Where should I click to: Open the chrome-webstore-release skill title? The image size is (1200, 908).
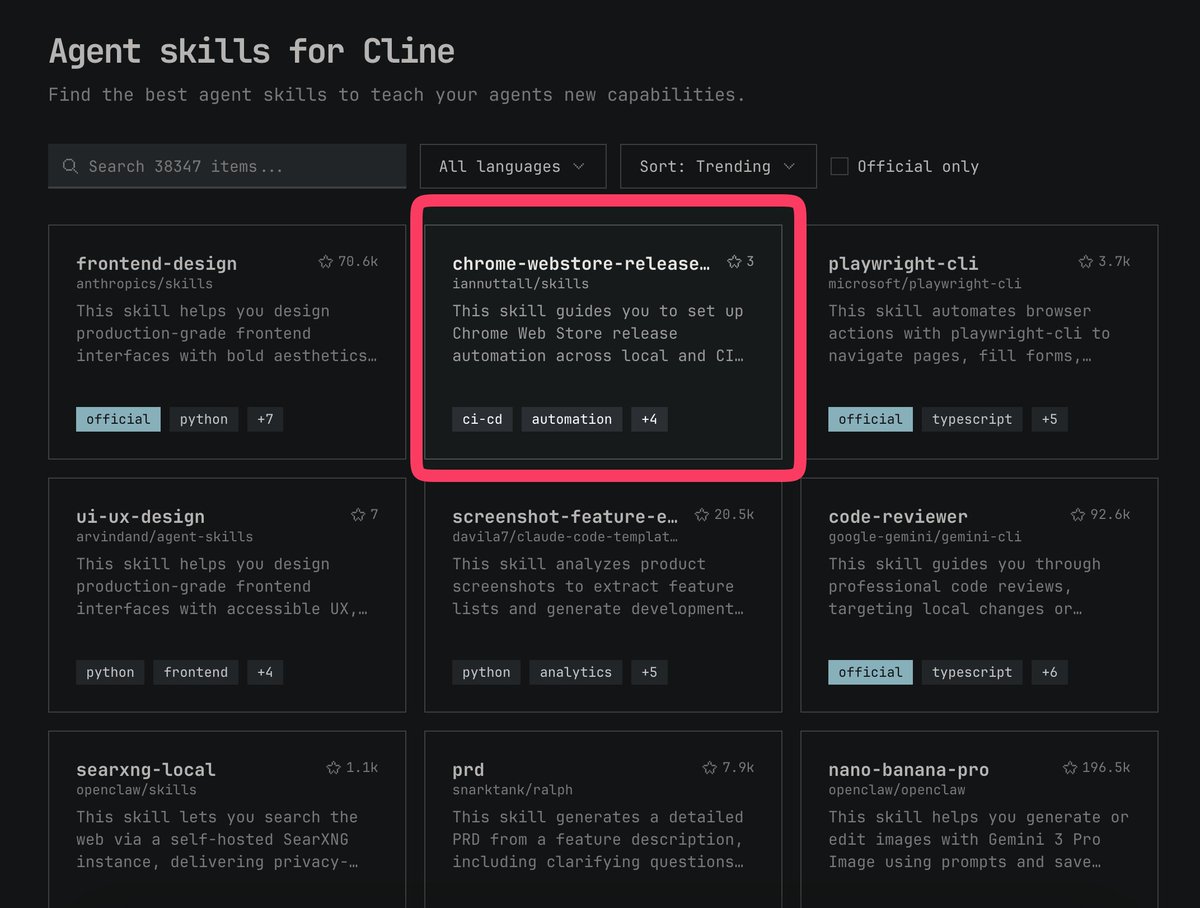(x=582, y=264)
